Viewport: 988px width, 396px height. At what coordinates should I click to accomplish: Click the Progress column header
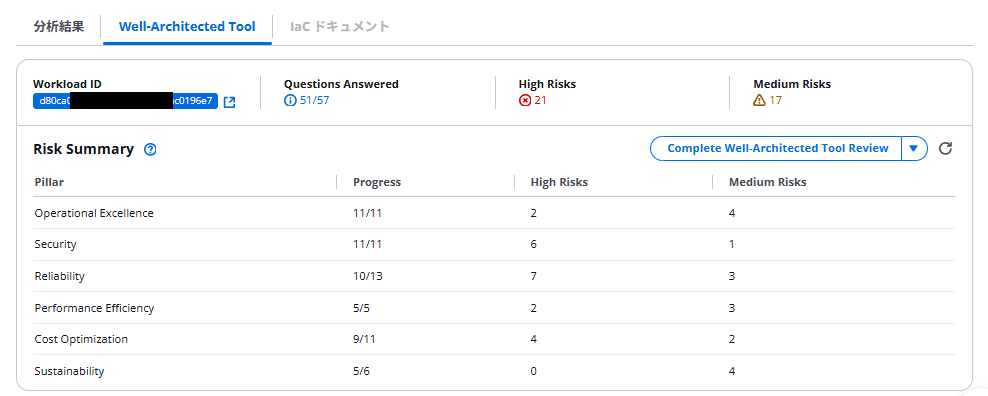377,182
